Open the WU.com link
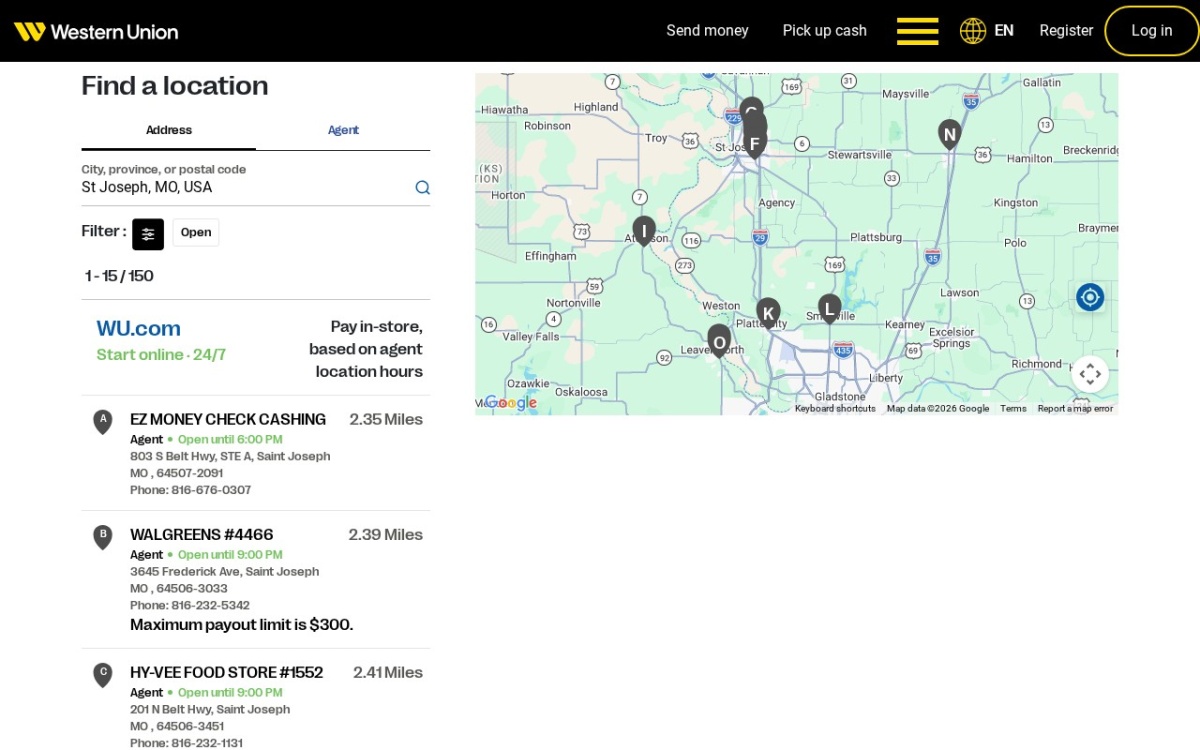Viewport: 1200px width, 750px height. tap(138, 328)
